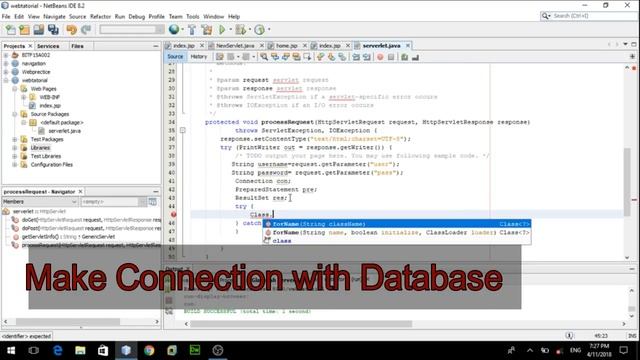The image size is (640, 360).
Task: Collapse the fold marker at line 35
Action: tap(182, 130)
